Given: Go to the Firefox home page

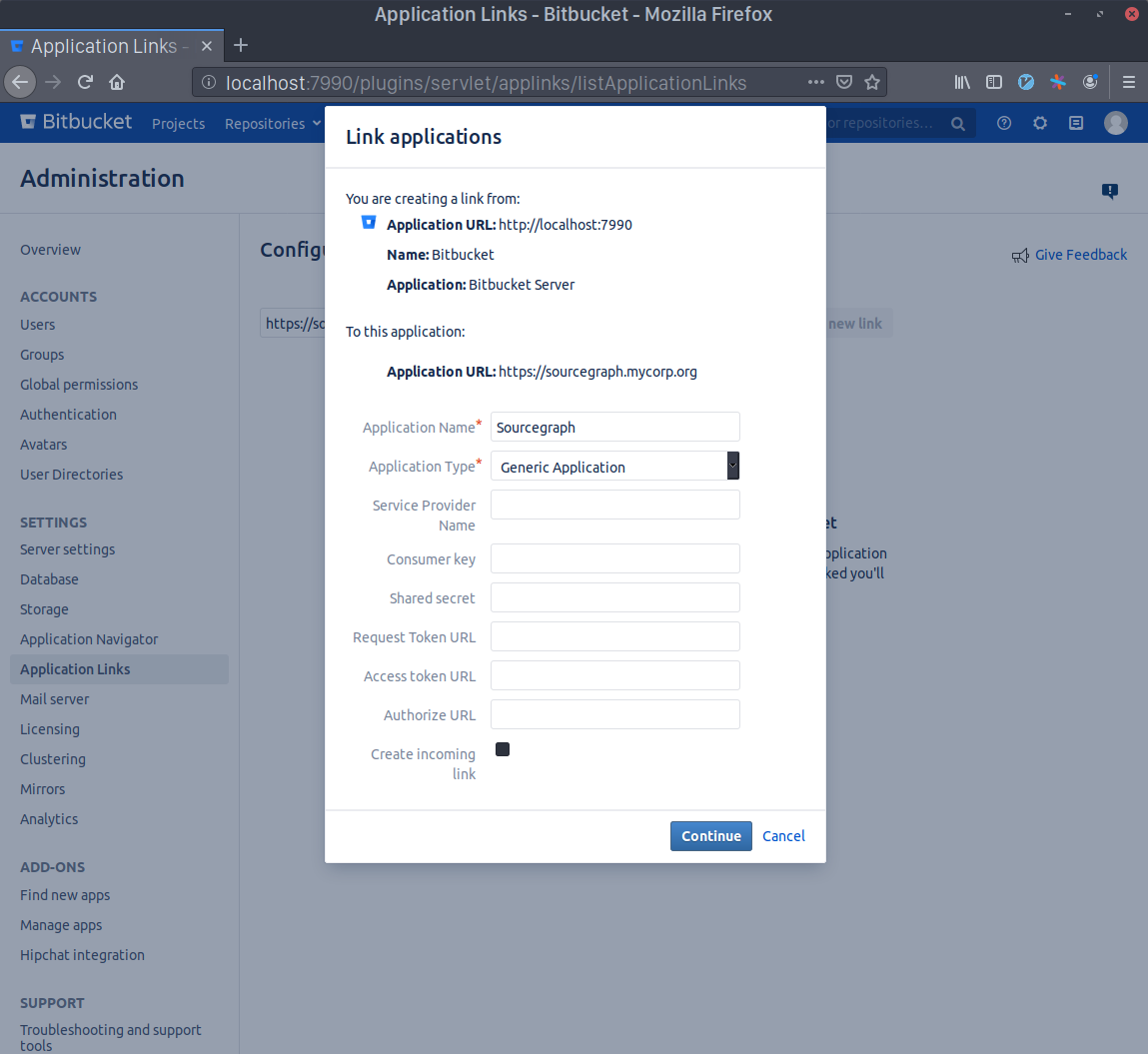Looking at the screenshot, I should (x=117, y=82).
